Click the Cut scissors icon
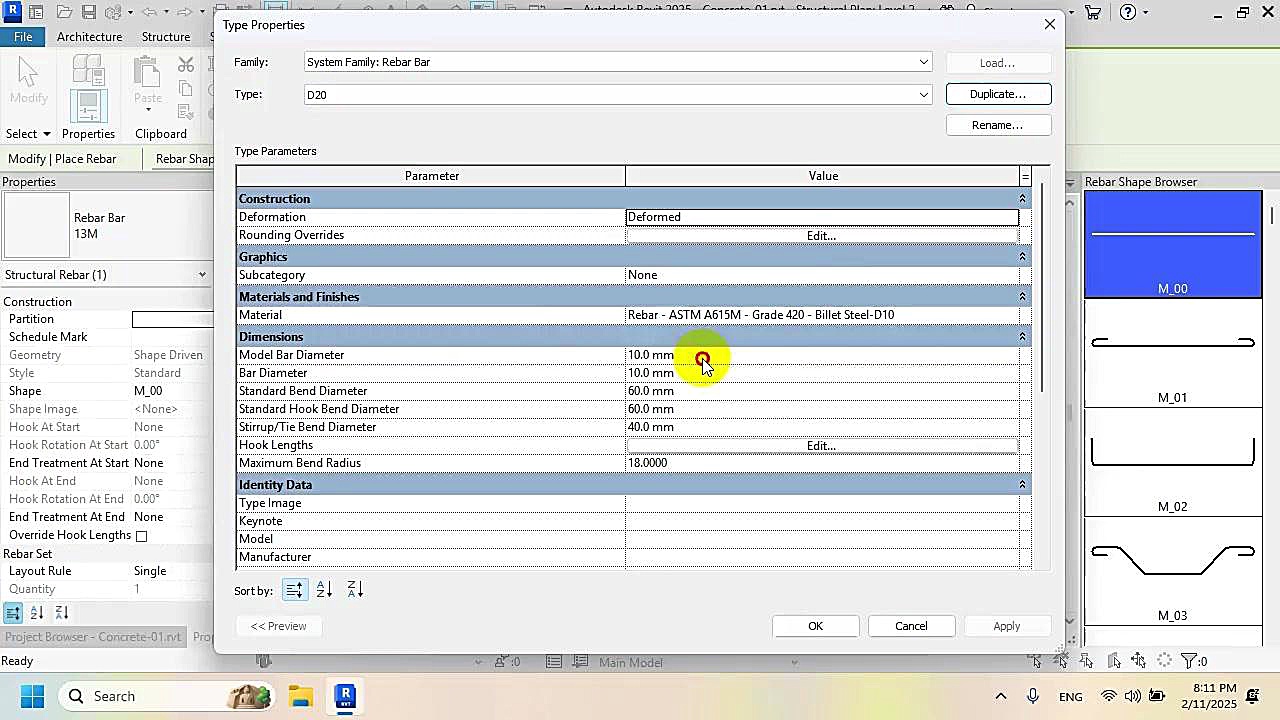 click(x=186, y=65)
